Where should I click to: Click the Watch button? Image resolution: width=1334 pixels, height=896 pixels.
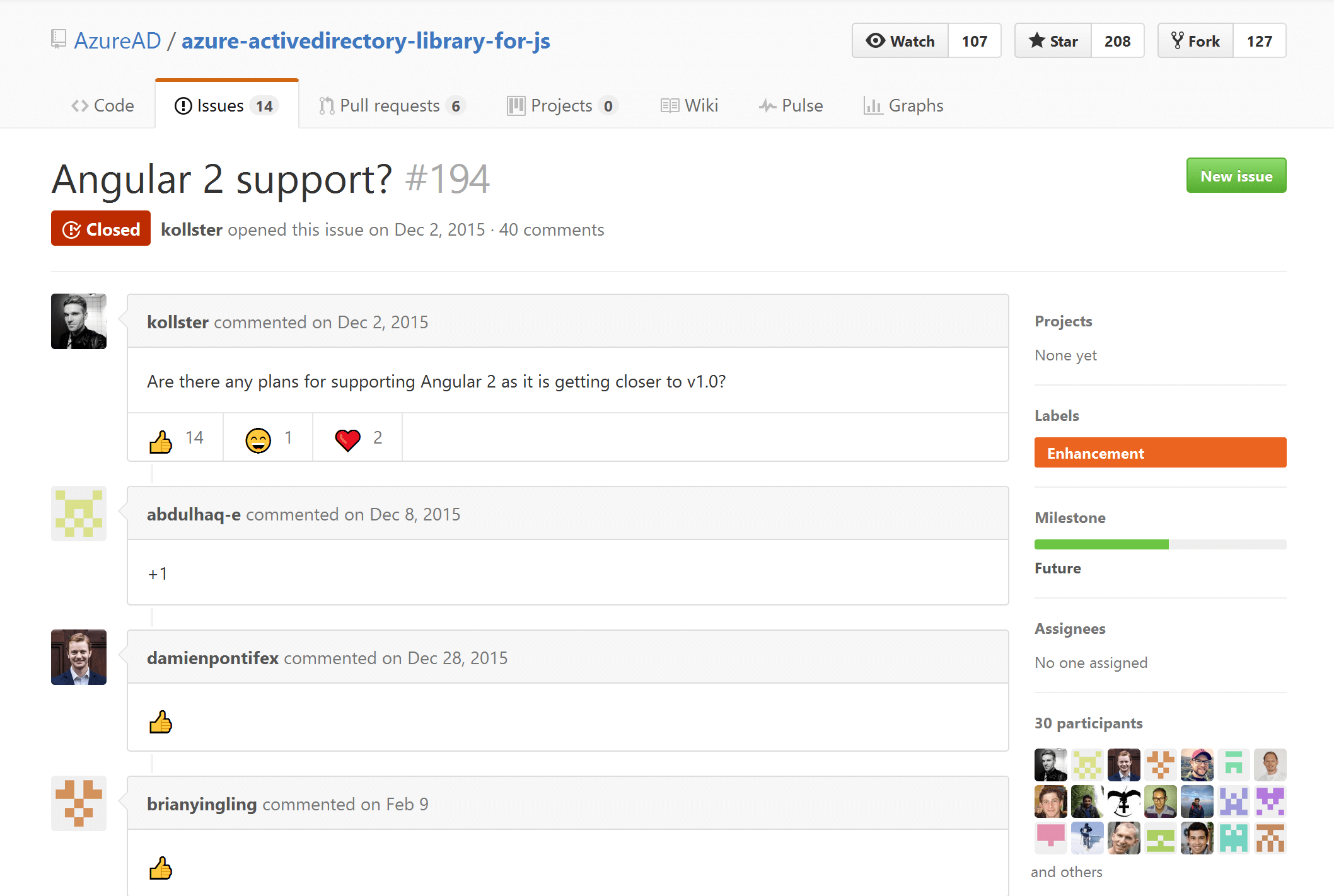(900, 41)
